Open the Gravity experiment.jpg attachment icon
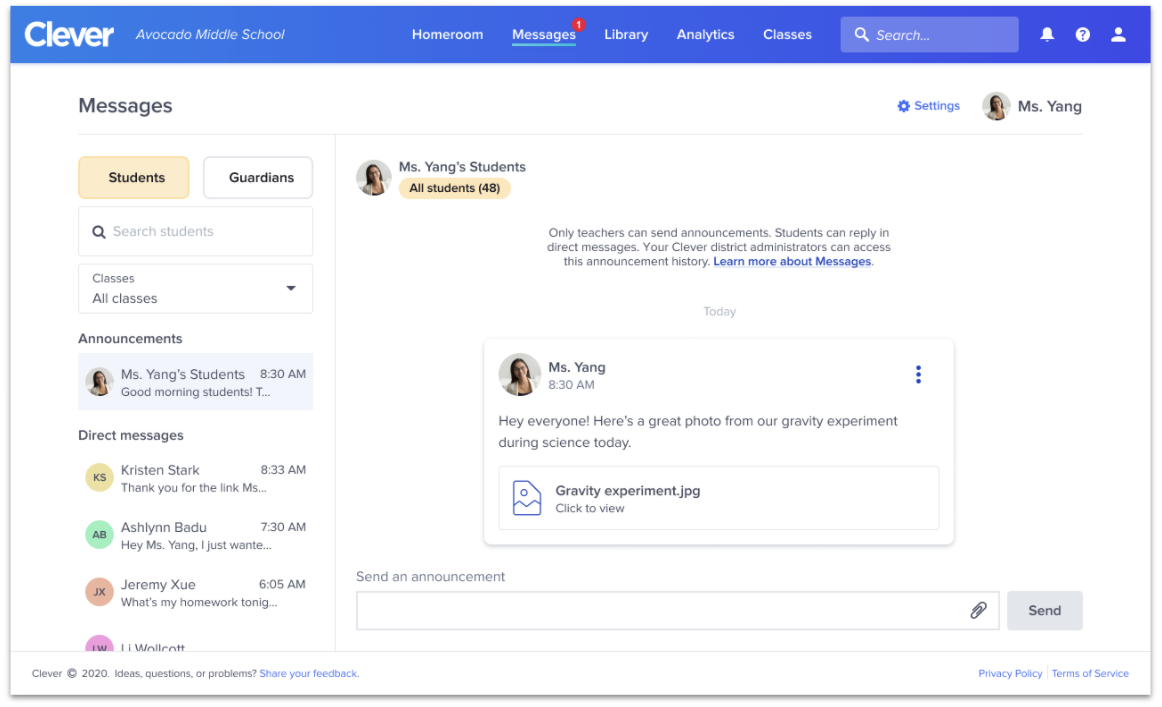1162x707 pixels. (526, 497)
